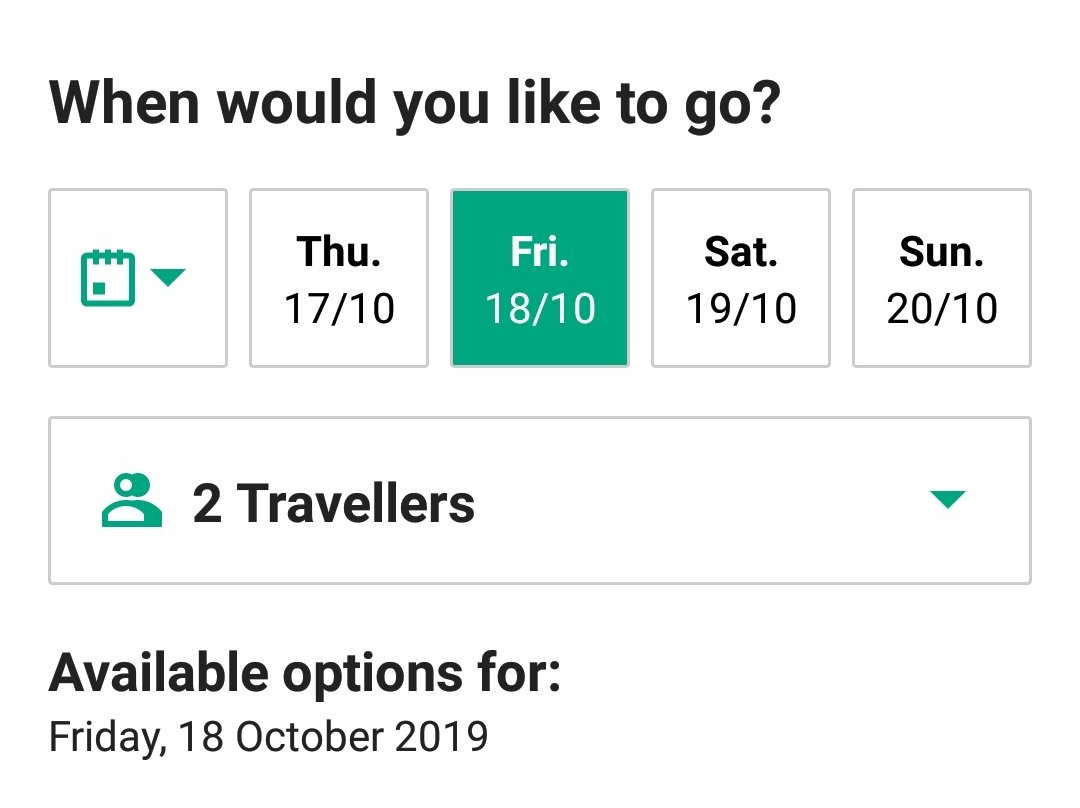Click the "Thu." day label

pyautogui.click(x=339, y=252)
